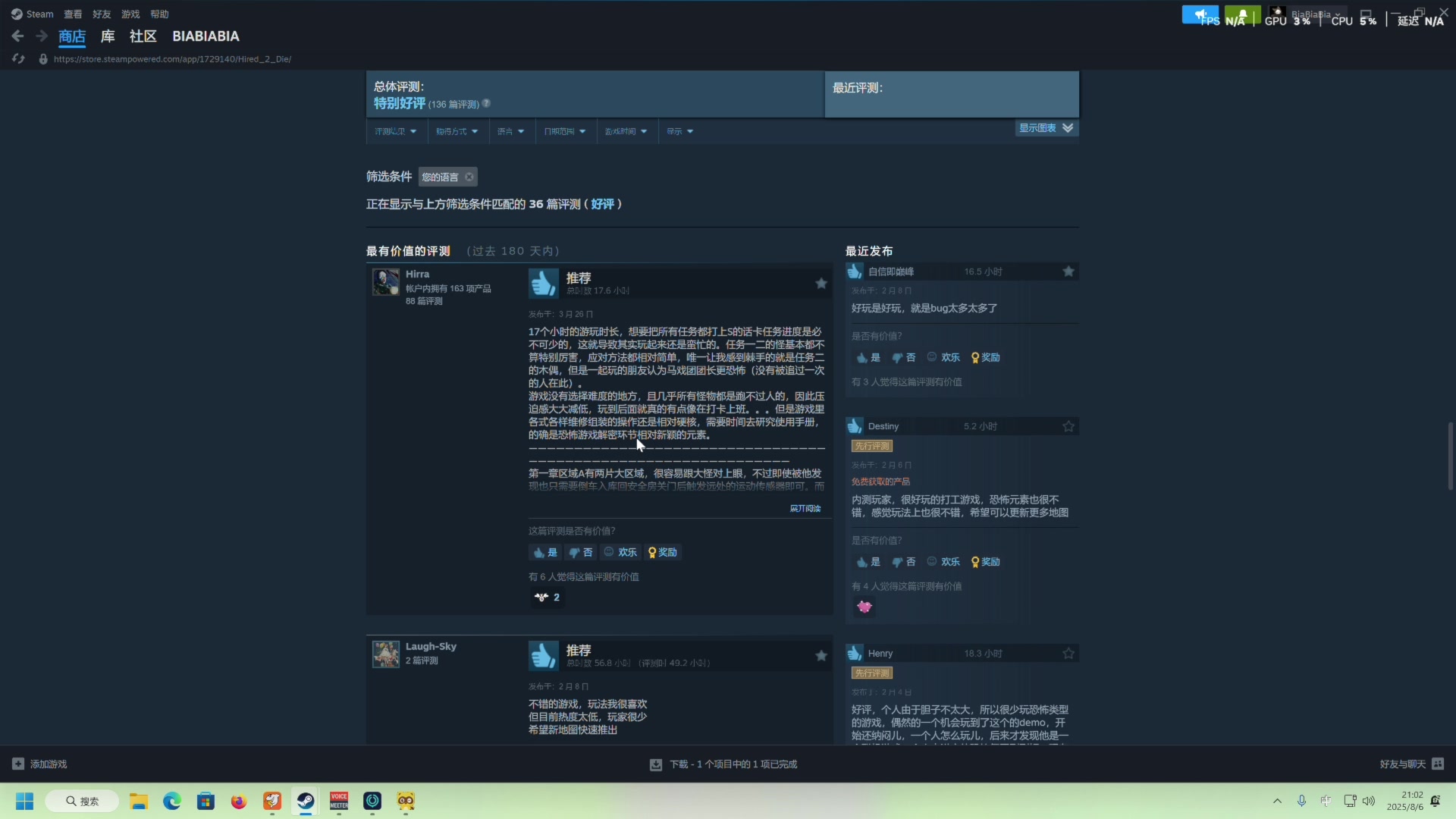Click the thumbs-up recommend icon on Laugh-Sky's review

[543, 656]
